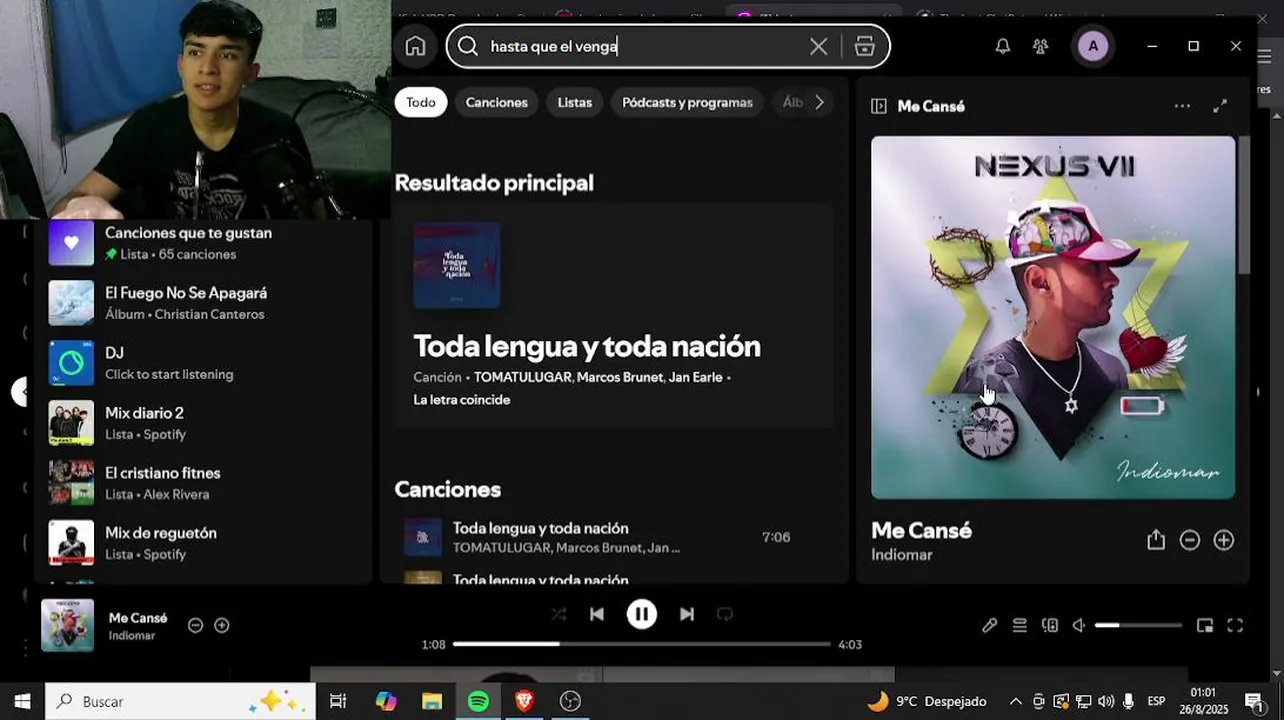Open 'El Fuego No Se Apagará' album in library

205,303
